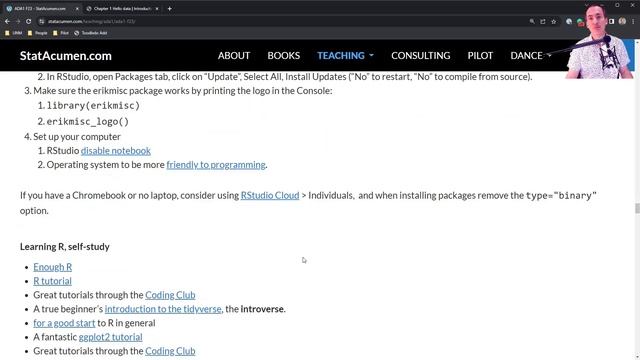
Task: Open introduction to the tidyverse link
Action: coord(163,309)
